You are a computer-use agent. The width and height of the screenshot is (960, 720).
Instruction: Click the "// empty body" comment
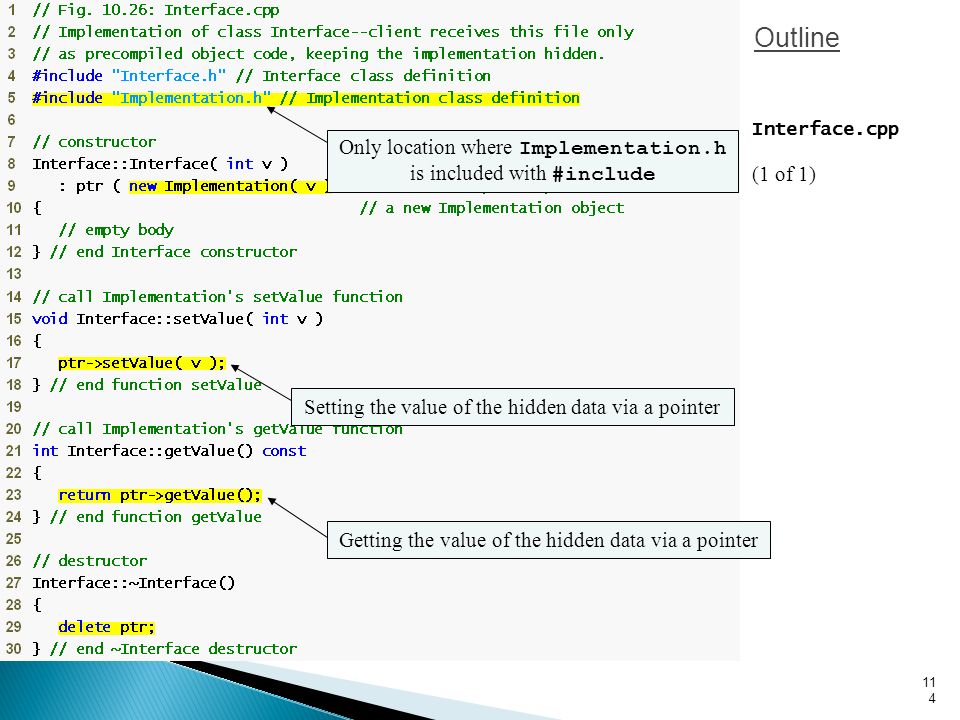tap(116, 230)
